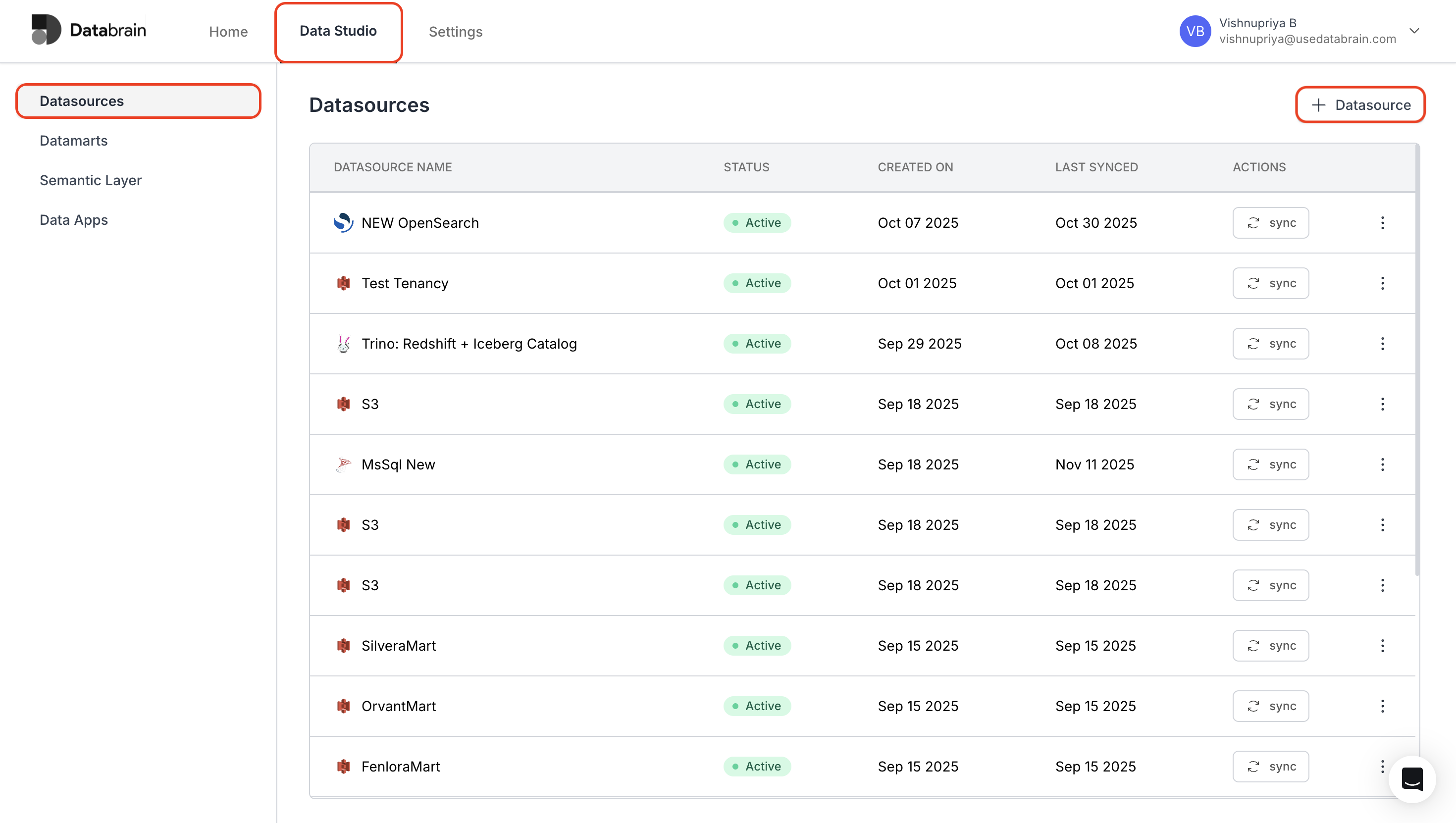Open three-dot menu for SilveraMart
This screenshot has height=823, width=1456.
point(1382,646)
